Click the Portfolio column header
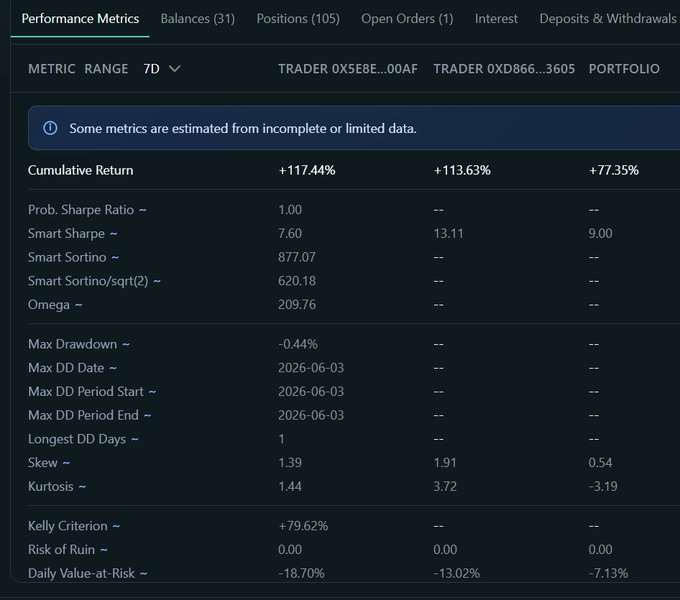The height and width of the screenshot is (600, 680). point(624,69)
